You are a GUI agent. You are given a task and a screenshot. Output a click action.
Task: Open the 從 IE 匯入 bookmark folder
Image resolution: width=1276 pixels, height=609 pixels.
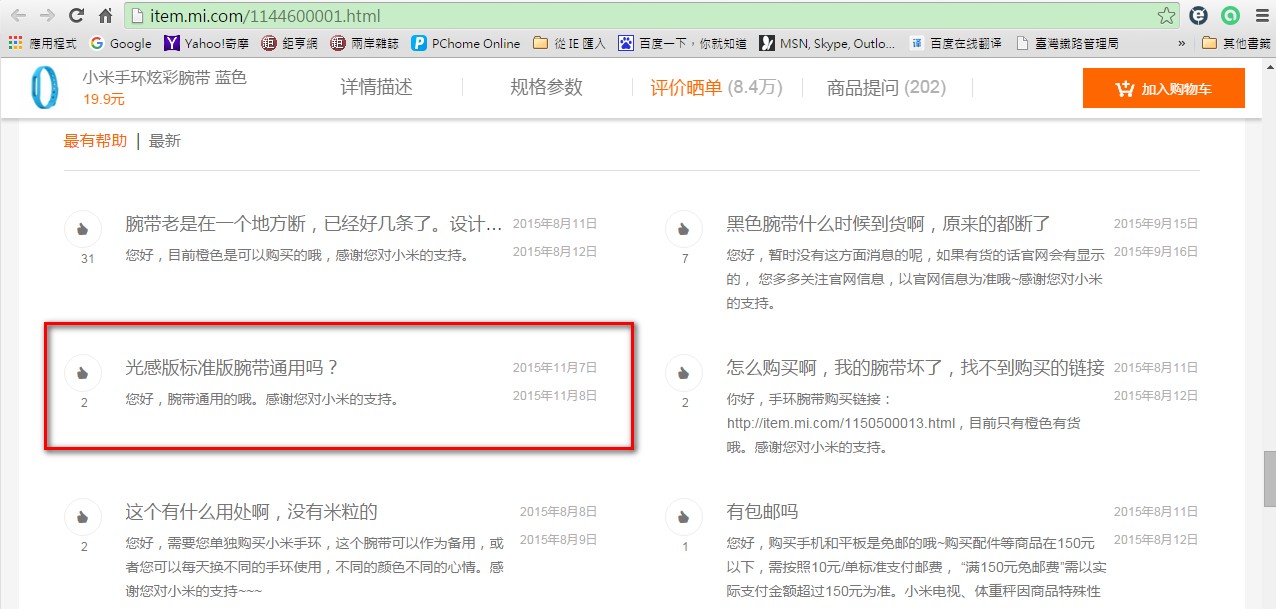tap(570, 43)
